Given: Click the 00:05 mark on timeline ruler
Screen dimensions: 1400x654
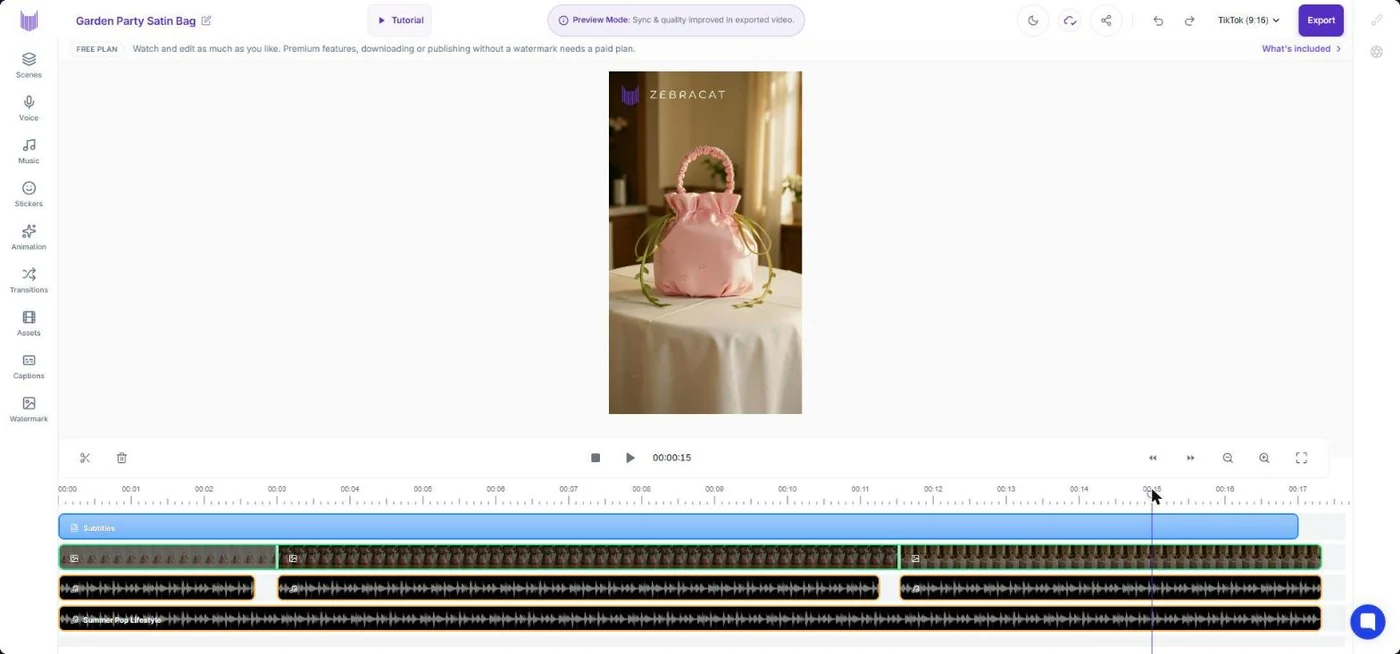Looking at the screenshot, I should click(423, 489).
